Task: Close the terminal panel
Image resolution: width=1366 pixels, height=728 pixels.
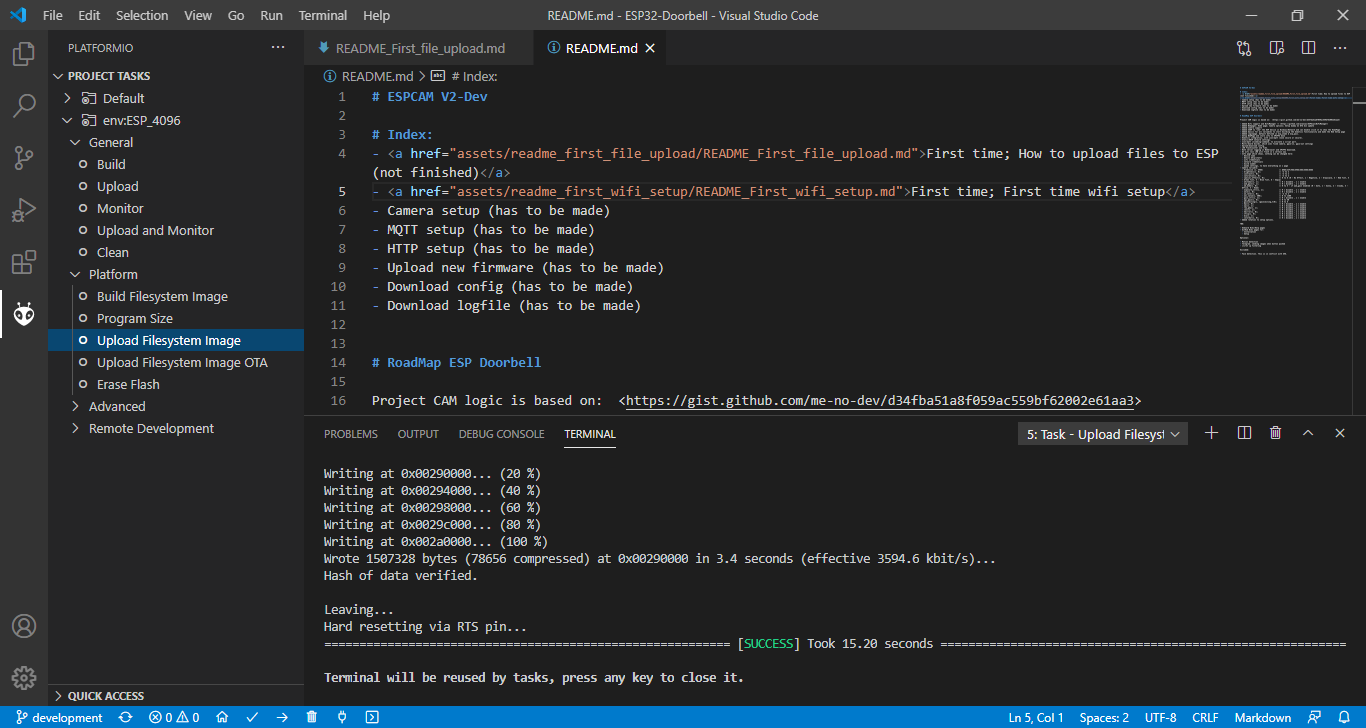Action: click(1340, 433)
